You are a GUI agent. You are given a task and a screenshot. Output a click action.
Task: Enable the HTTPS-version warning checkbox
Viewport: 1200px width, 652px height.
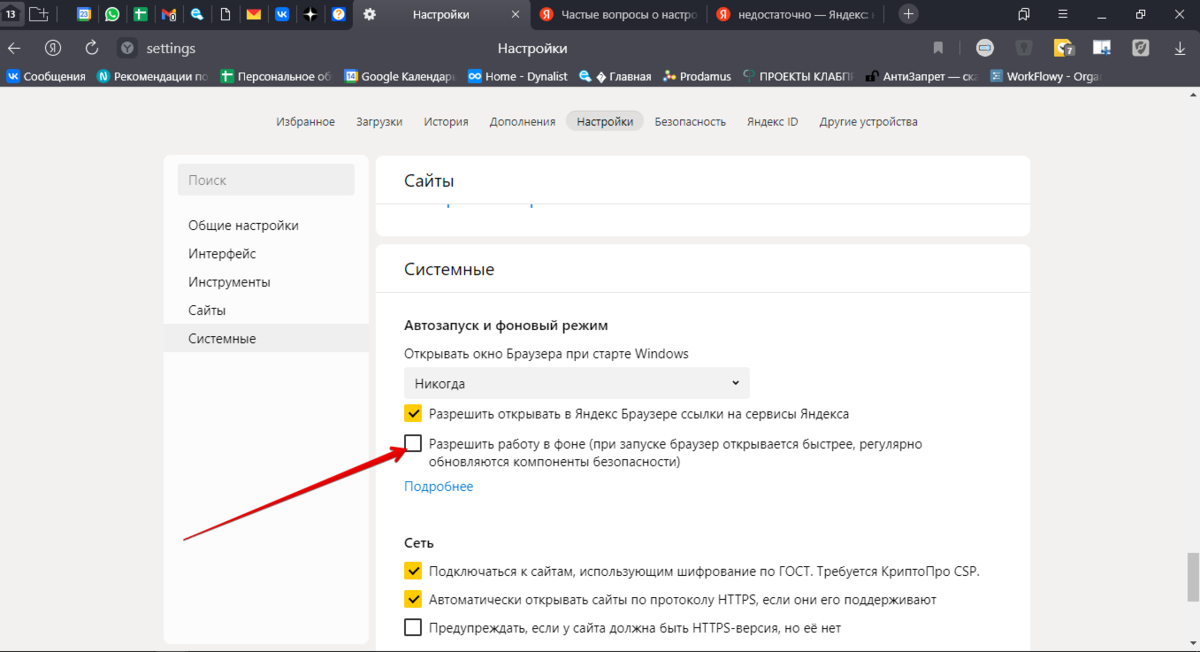click(413, 627)
